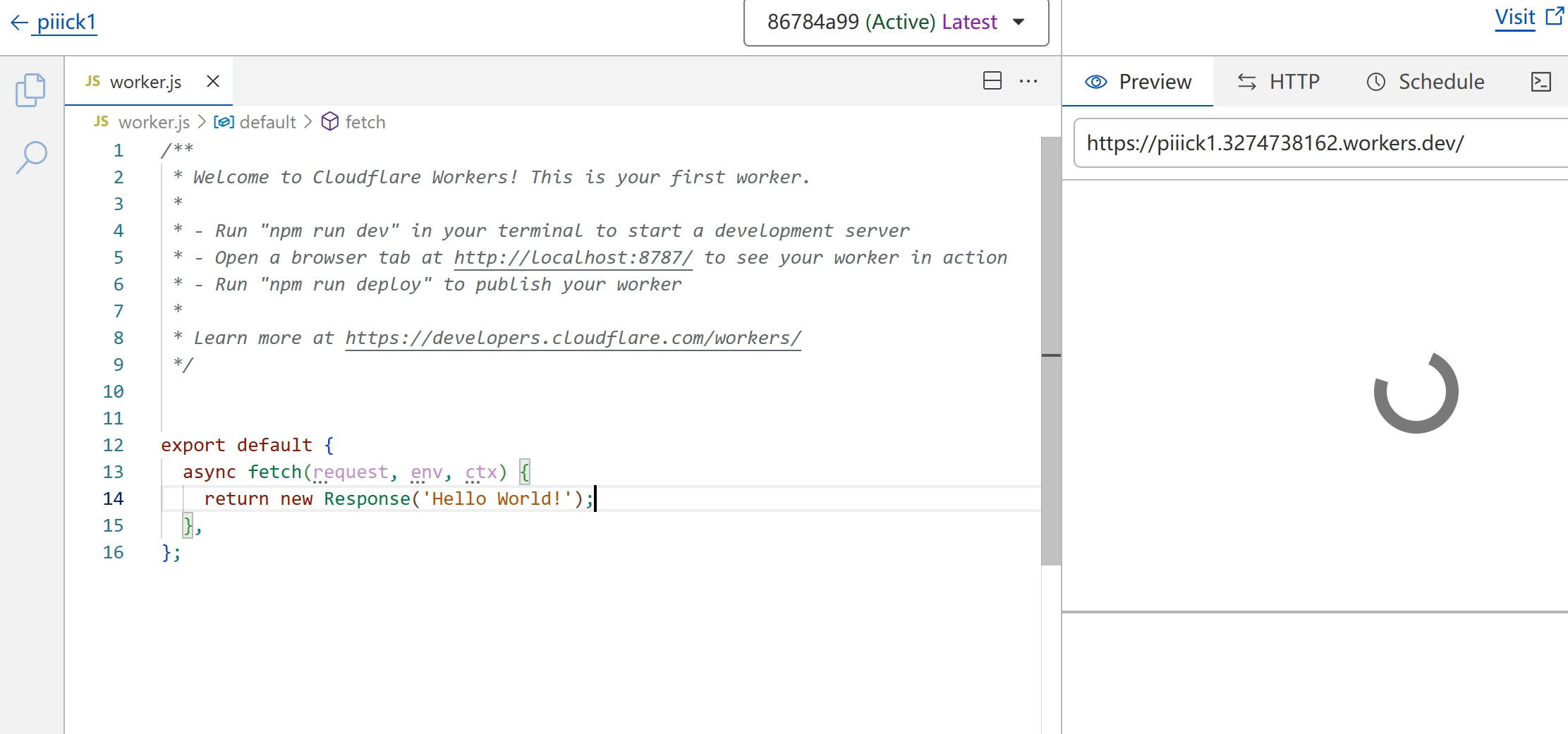Open the developers.cloudflare.com/workers link in code
1568x734 pixels.
tap(573, 338)
